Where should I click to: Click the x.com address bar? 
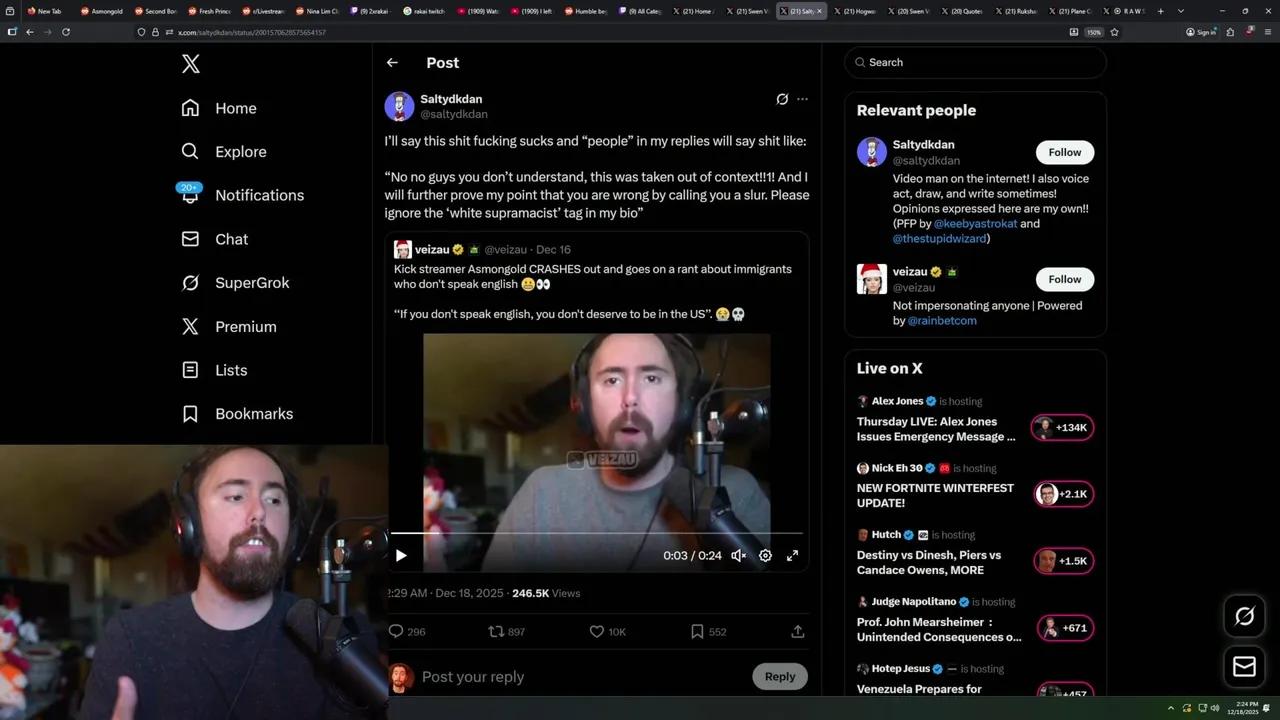click(600, 32)
